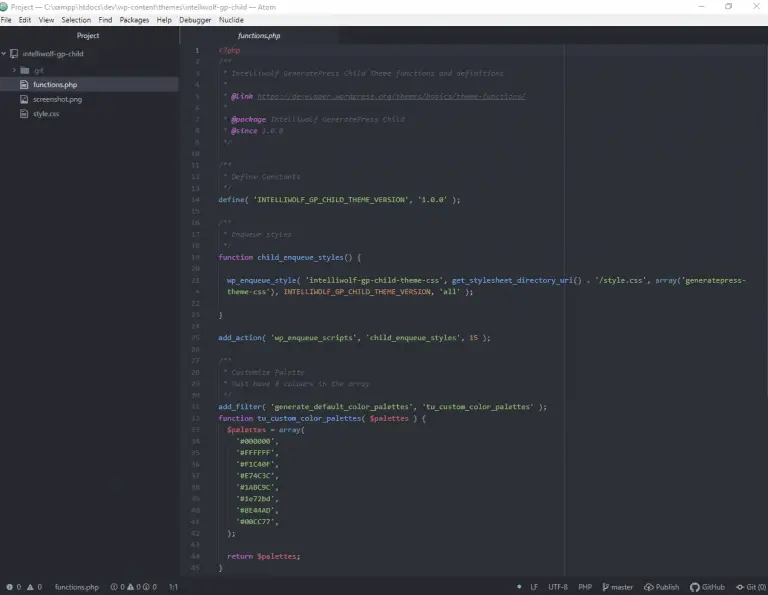Change the UTF-8 encoding selector

click(x=557, y=587)
